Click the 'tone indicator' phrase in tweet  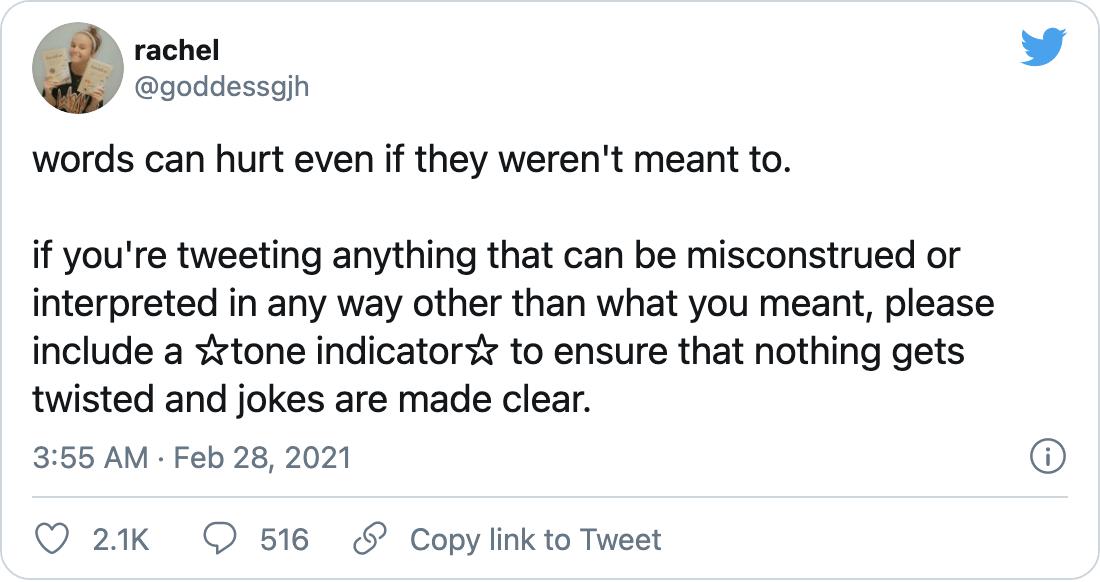click(346, 351)
